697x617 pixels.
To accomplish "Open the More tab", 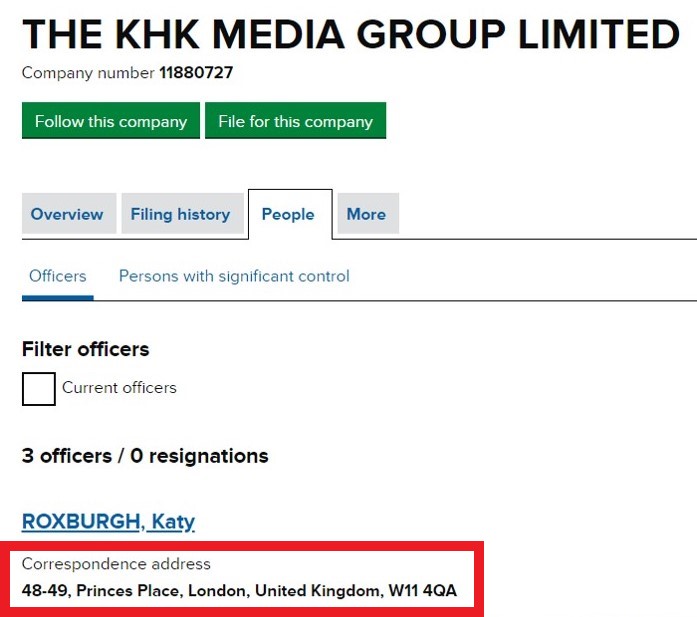I will (x=366, y=214).
